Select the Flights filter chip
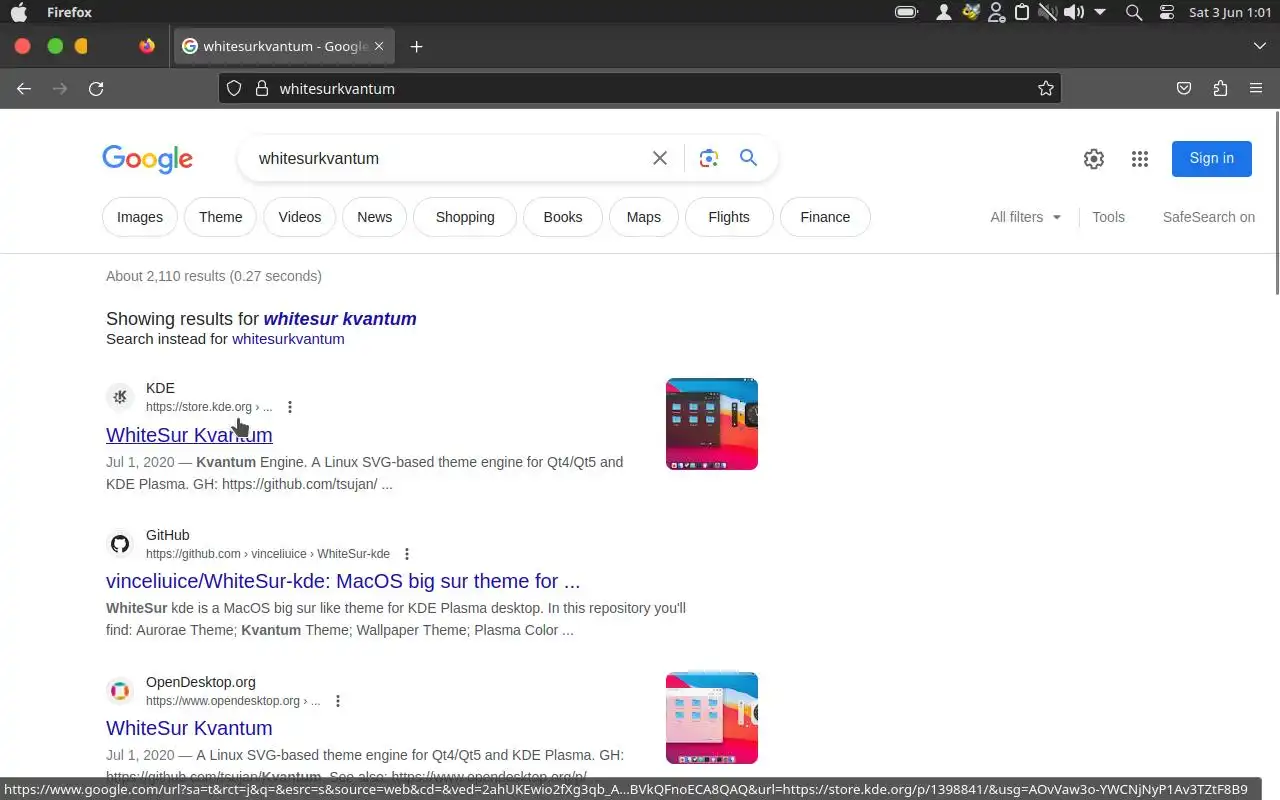Image resolution: width=1280 pixels, height=800 pixels. coord(729,217)
